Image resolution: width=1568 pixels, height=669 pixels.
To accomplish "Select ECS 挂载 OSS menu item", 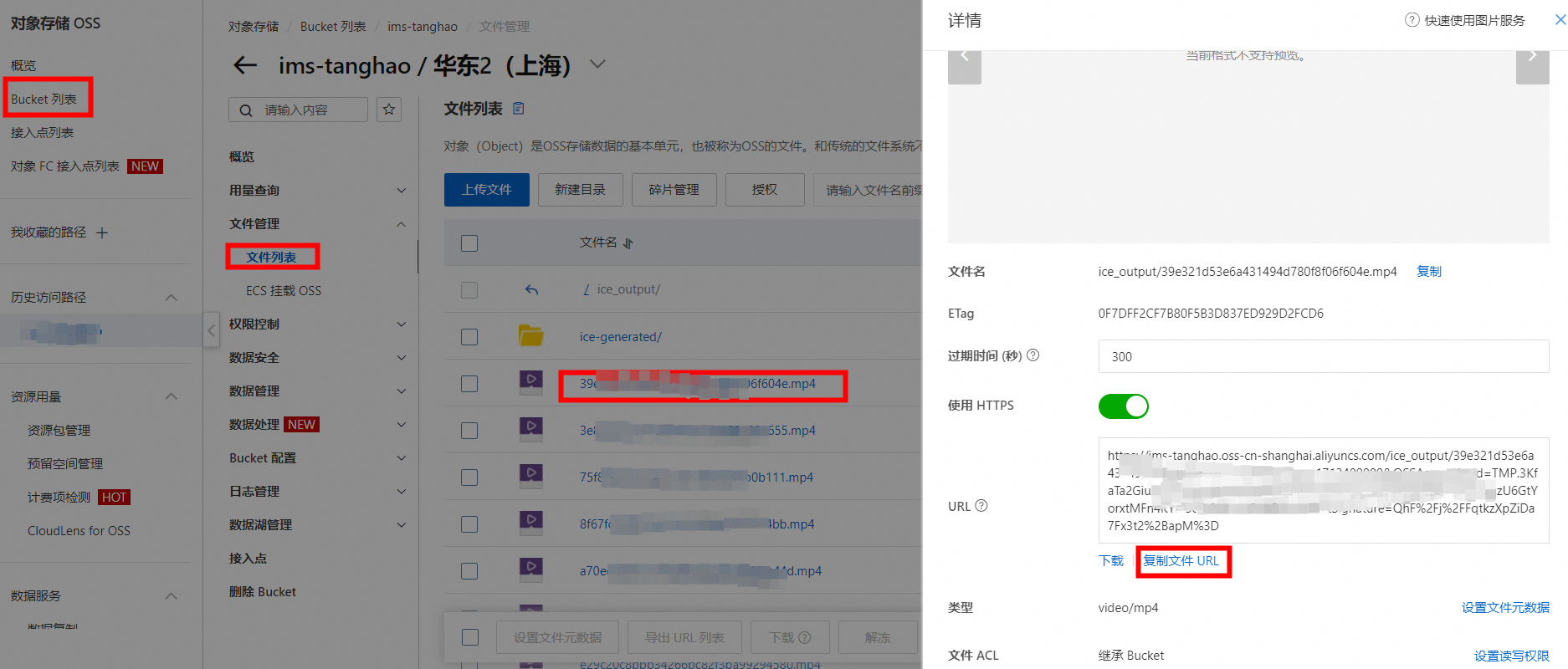I will pyautogui.click(x=284, y=290).
